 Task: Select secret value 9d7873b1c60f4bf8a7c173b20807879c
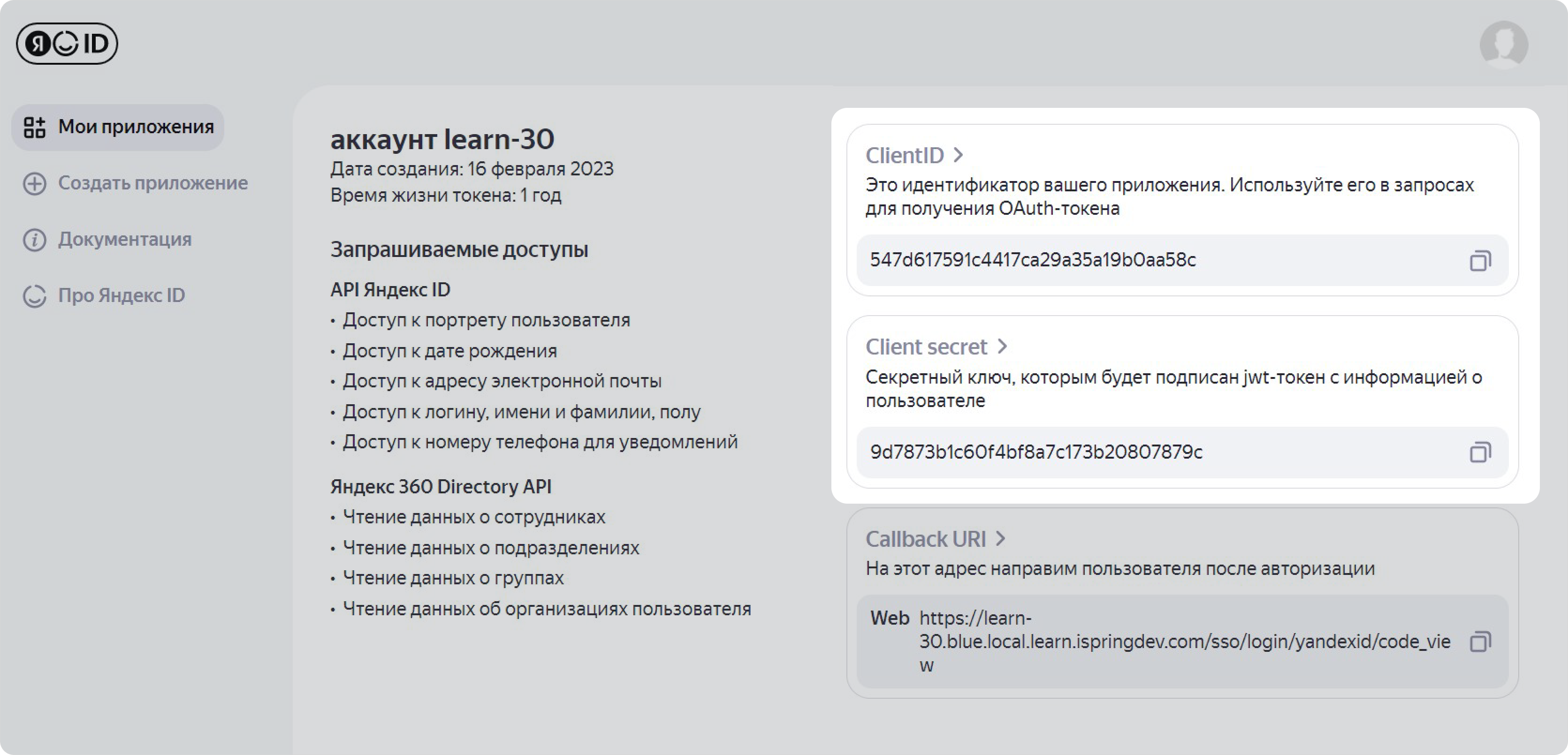coord(1036,452)
